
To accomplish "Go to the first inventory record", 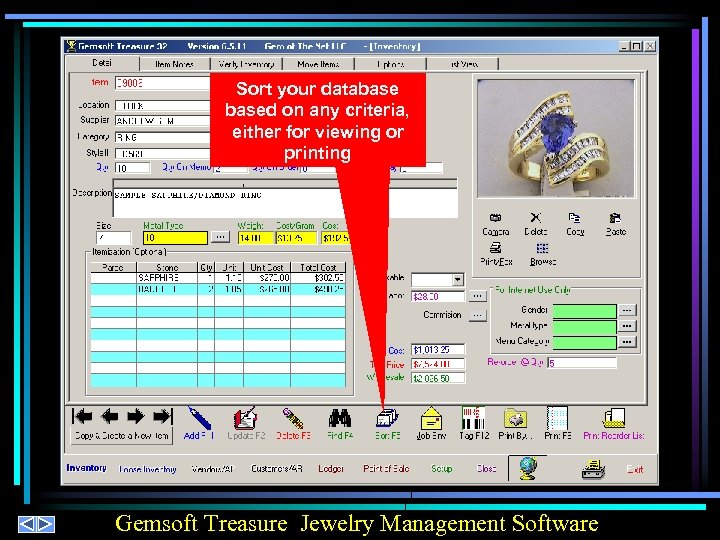I will (83, 416).
